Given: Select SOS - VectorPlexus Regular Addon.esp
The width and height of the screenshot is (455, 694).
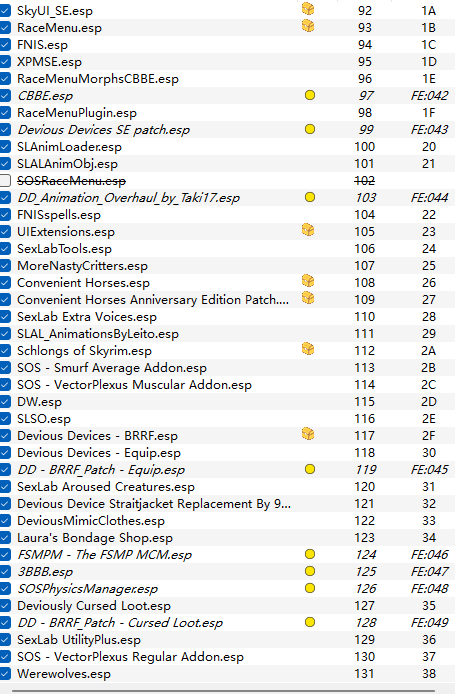Looking at the screenshot, I should coord(131,657).
